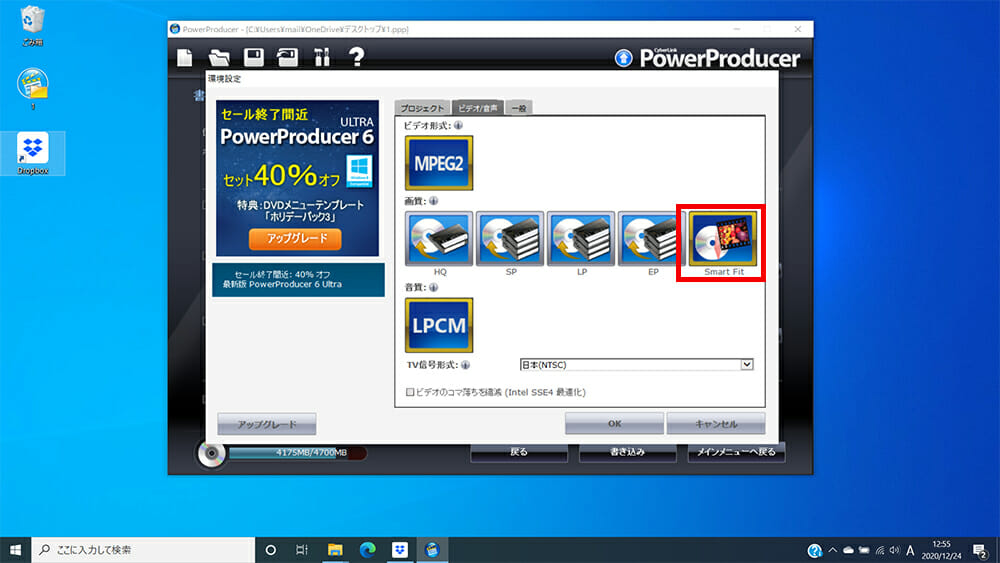Click the Windows Start button

pos(15,550)
